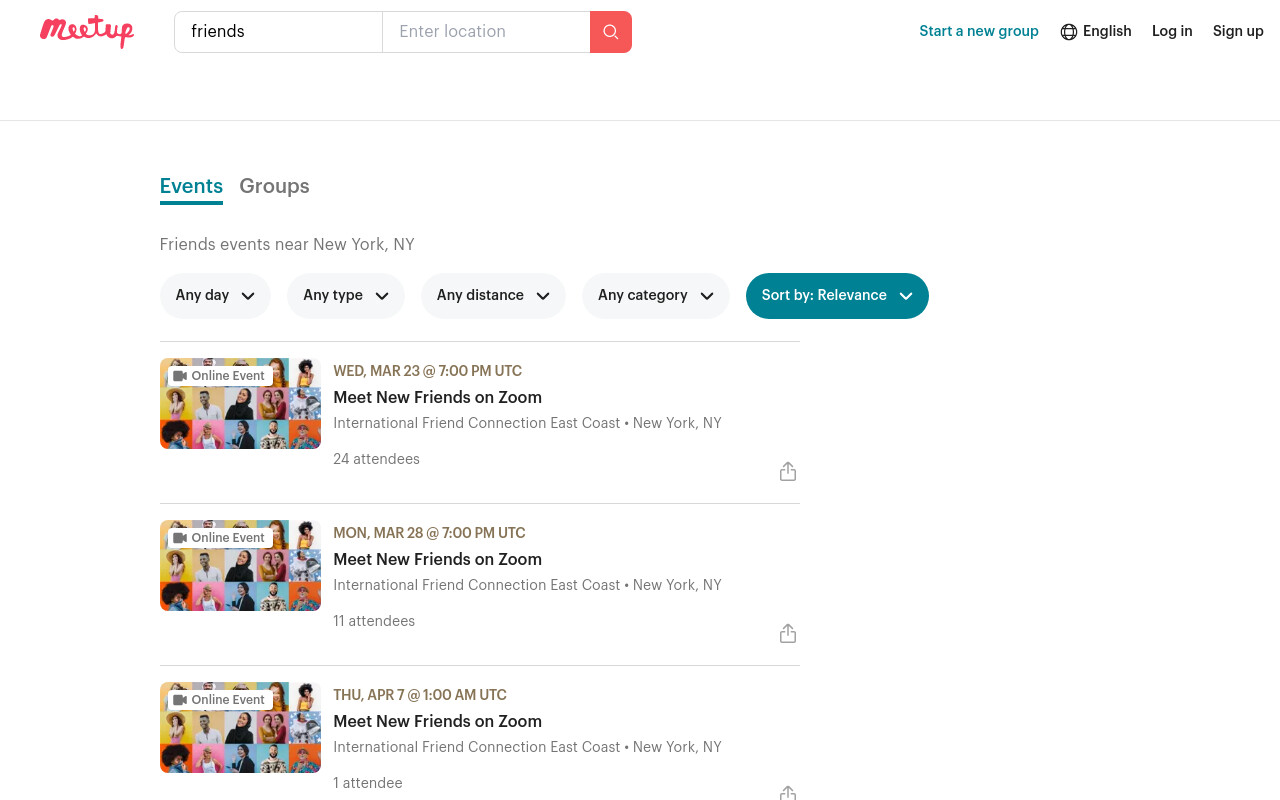Image resolution: width=1280 pixels, height=800 pixels.
Task: Click the Meetup logo
Action: point(87,31)
